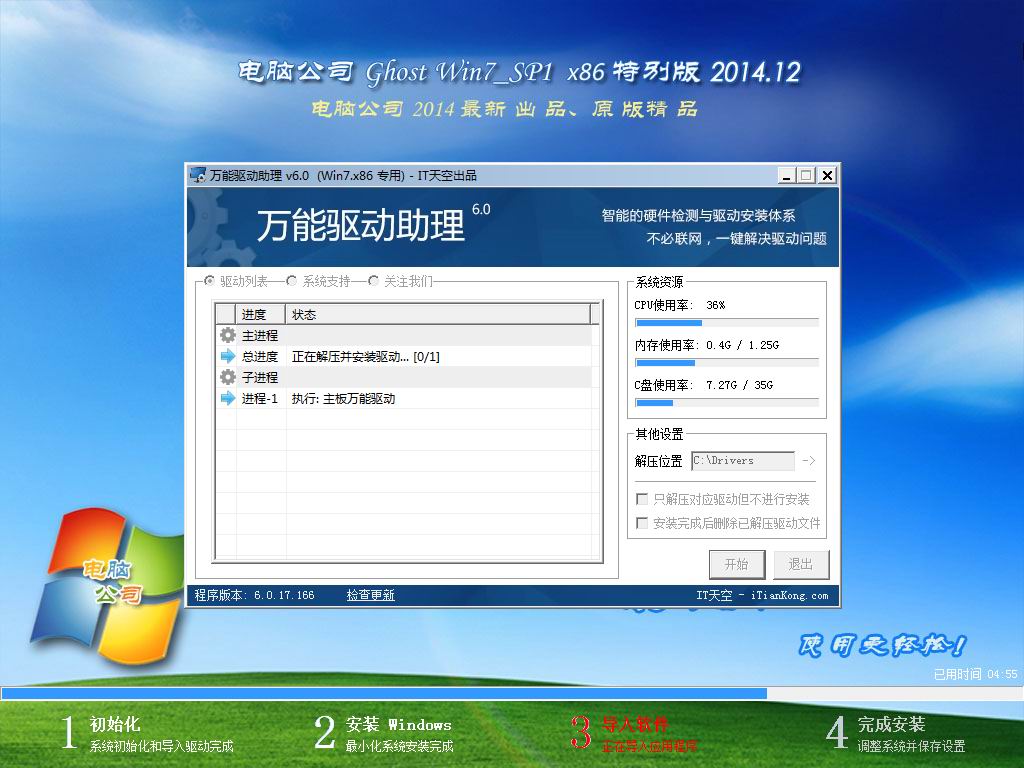Viewport: 1024px width, 768px height.
Task: Click the gear icon beside 子进程
Action: pyautogui.click(x=227, y=378)
